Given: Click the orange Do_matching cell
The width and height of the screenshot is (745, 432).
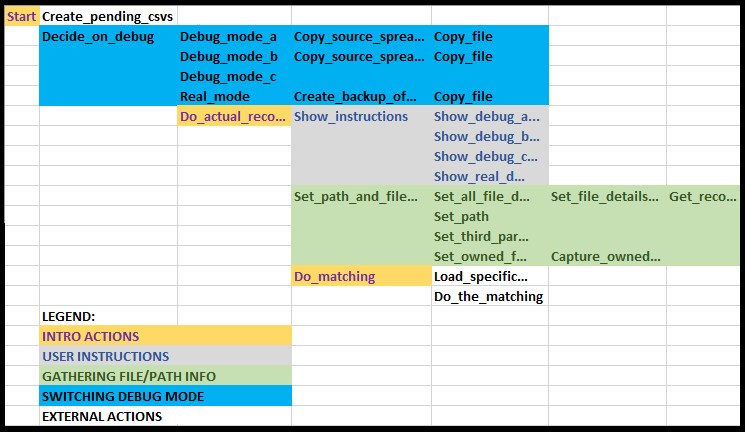Looking at the screenshot, I should tap(335, 277).
